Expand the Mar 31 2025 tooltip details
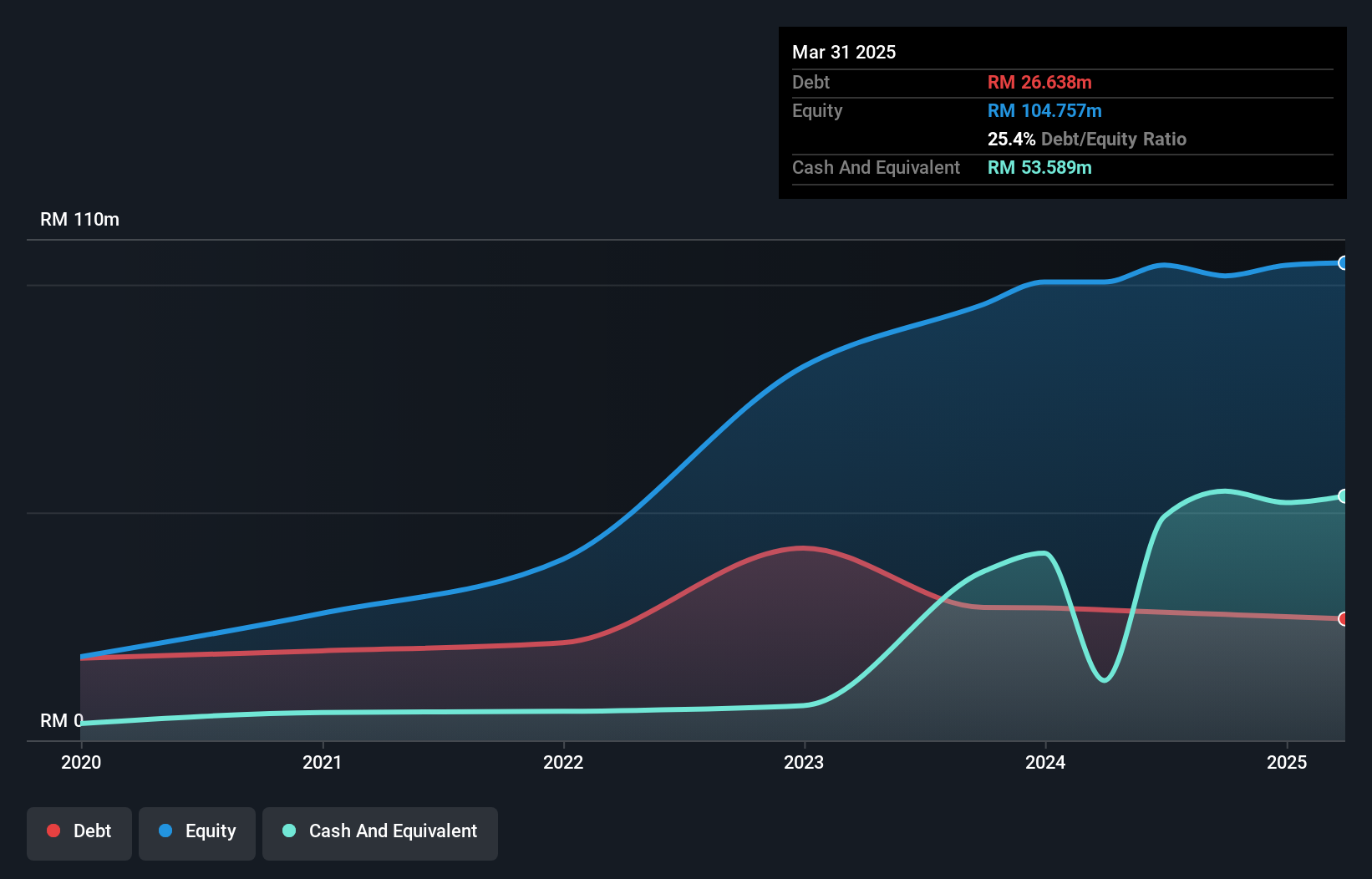1372x879 pixels. tap(843, 52)
